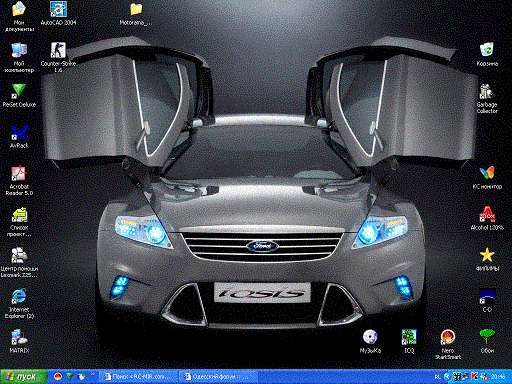Expand hidden tray icons arrow

(447, 377)
